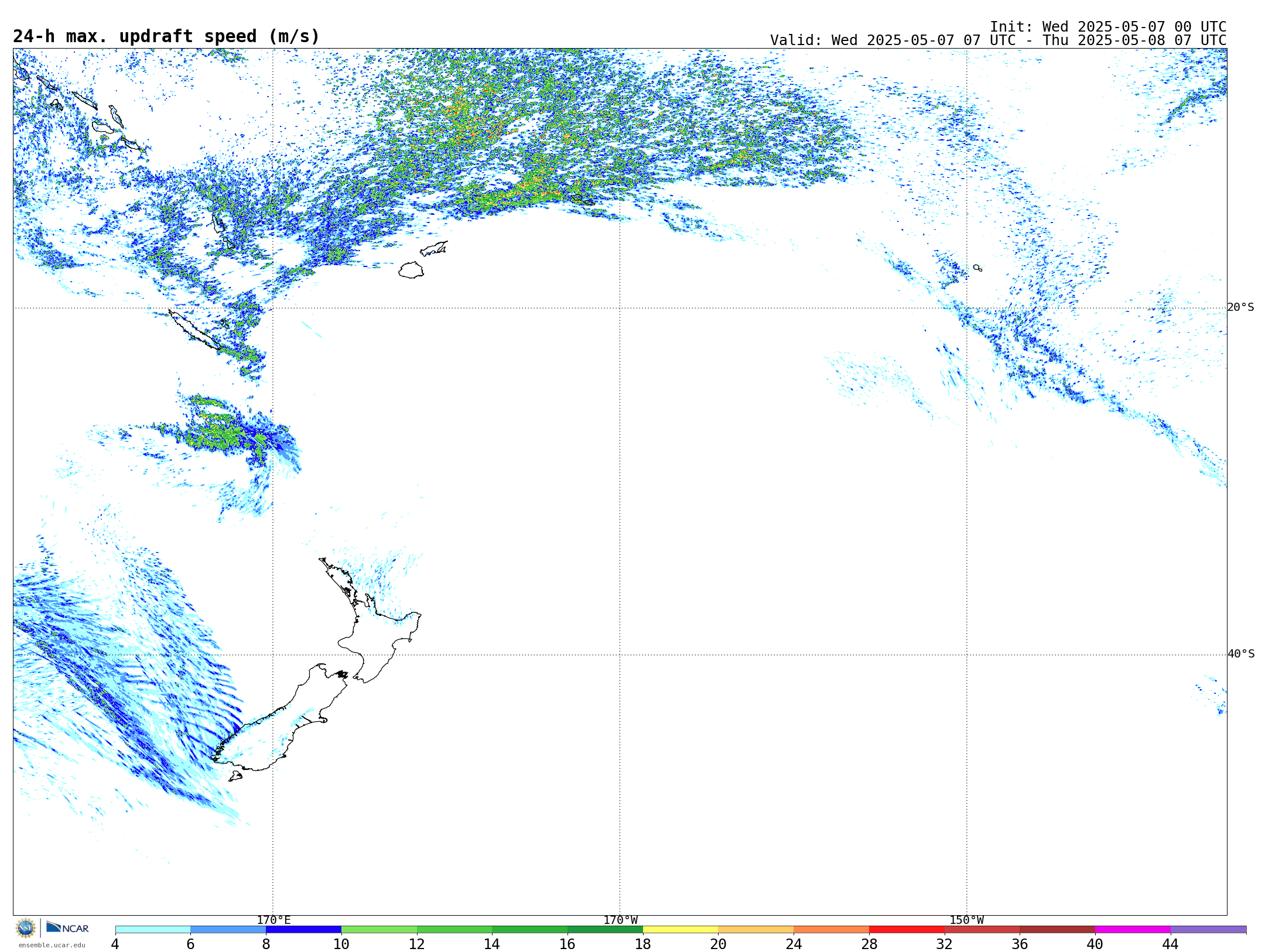1265x952 pixels.
Task: Click the NCAR logo
Action: click(x=67, y=928)
